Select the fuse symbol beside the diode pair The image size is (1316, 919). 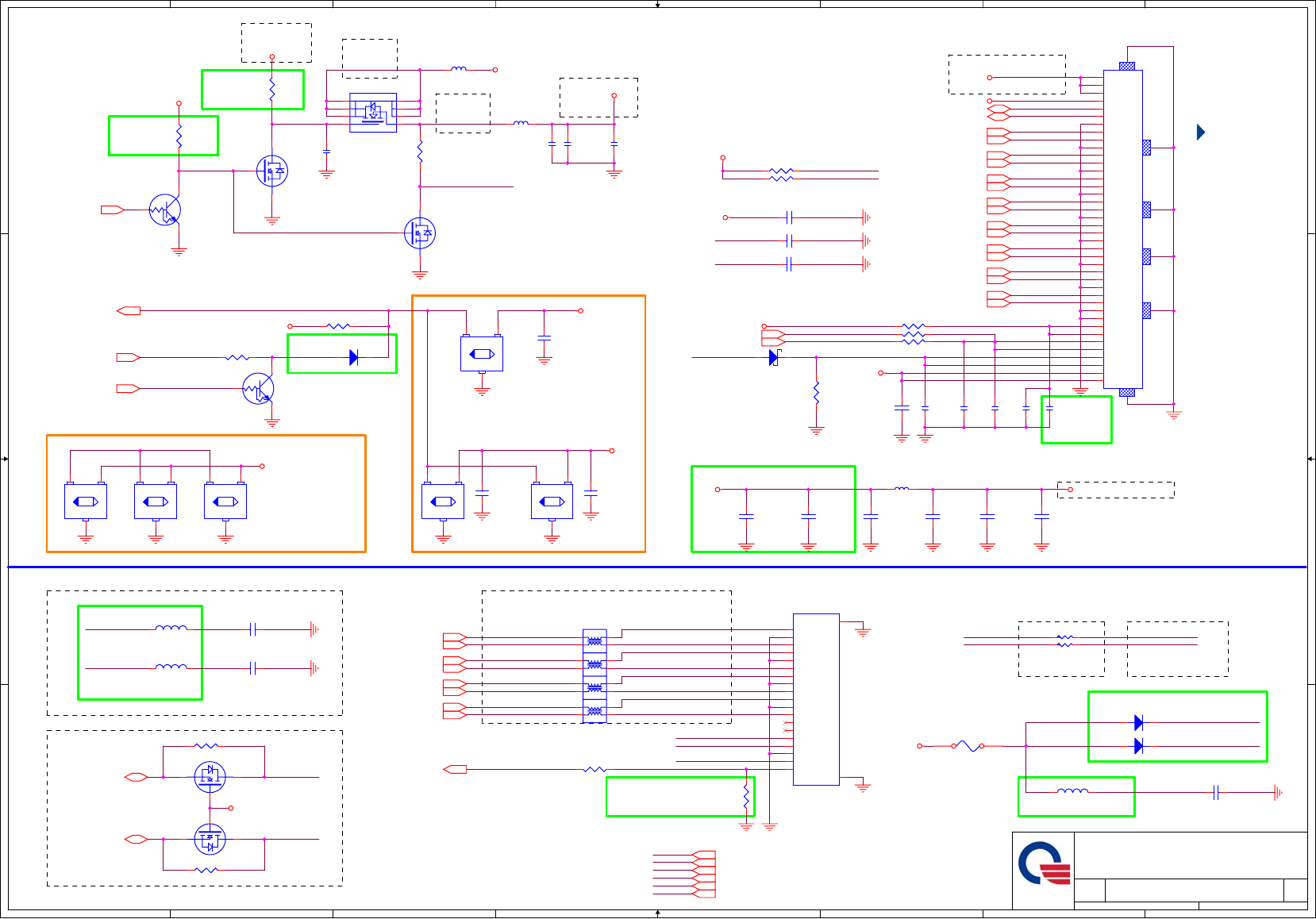point(968,746)
